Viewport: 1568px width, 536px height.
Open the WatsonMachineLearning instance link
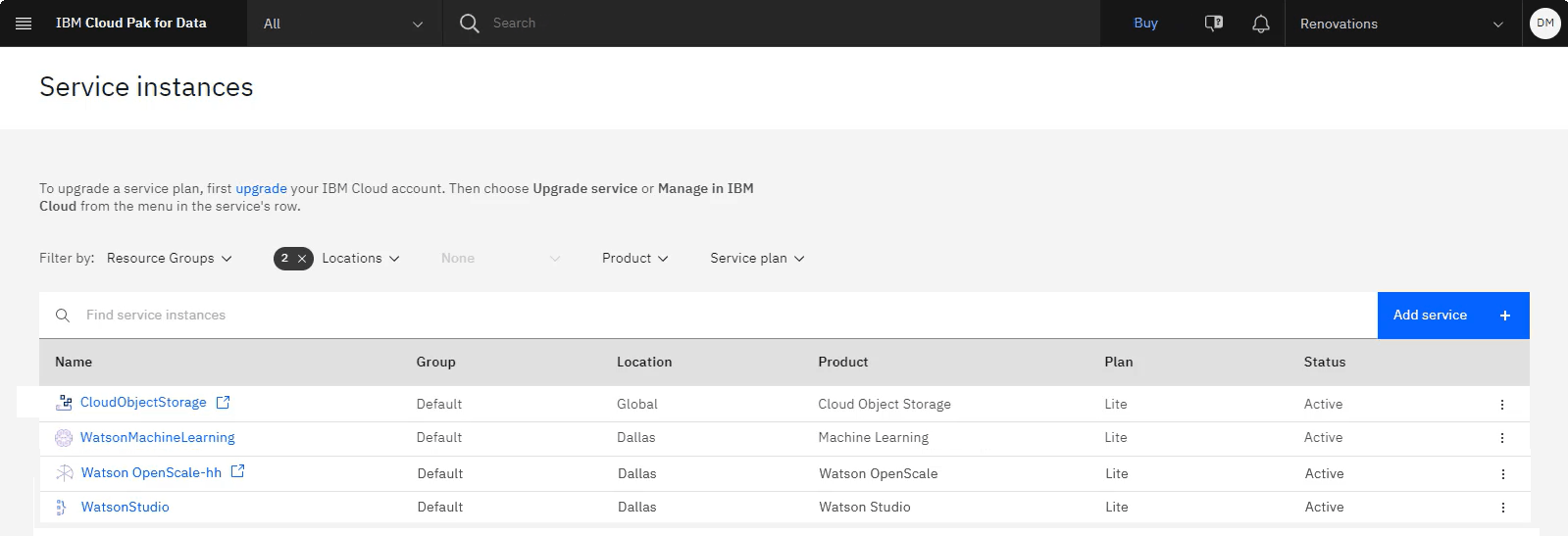pyautogui.click(x=158, y=438)
